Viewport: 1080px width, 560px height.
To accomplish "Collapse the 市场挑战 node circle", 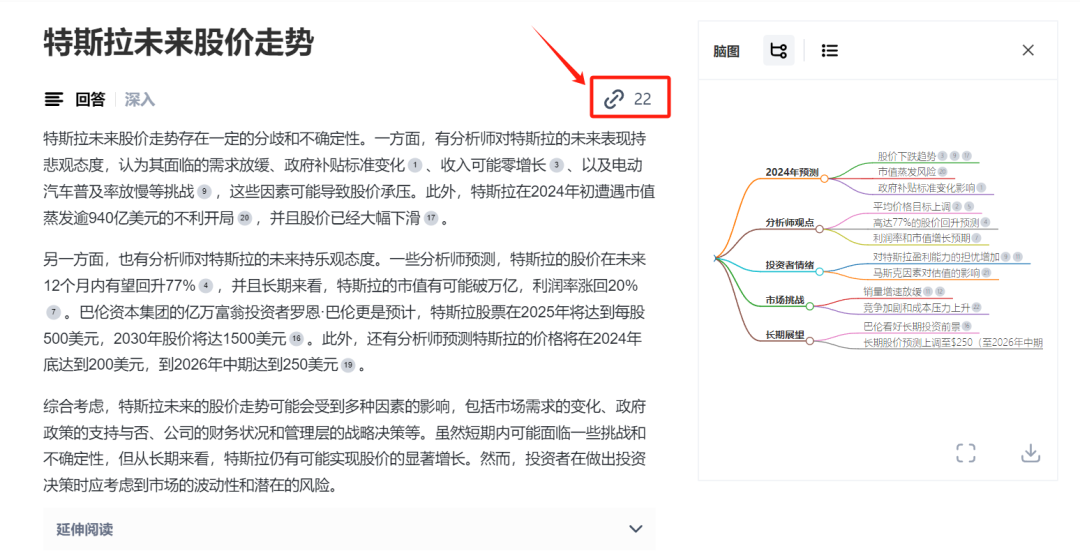I will [809, 307].
